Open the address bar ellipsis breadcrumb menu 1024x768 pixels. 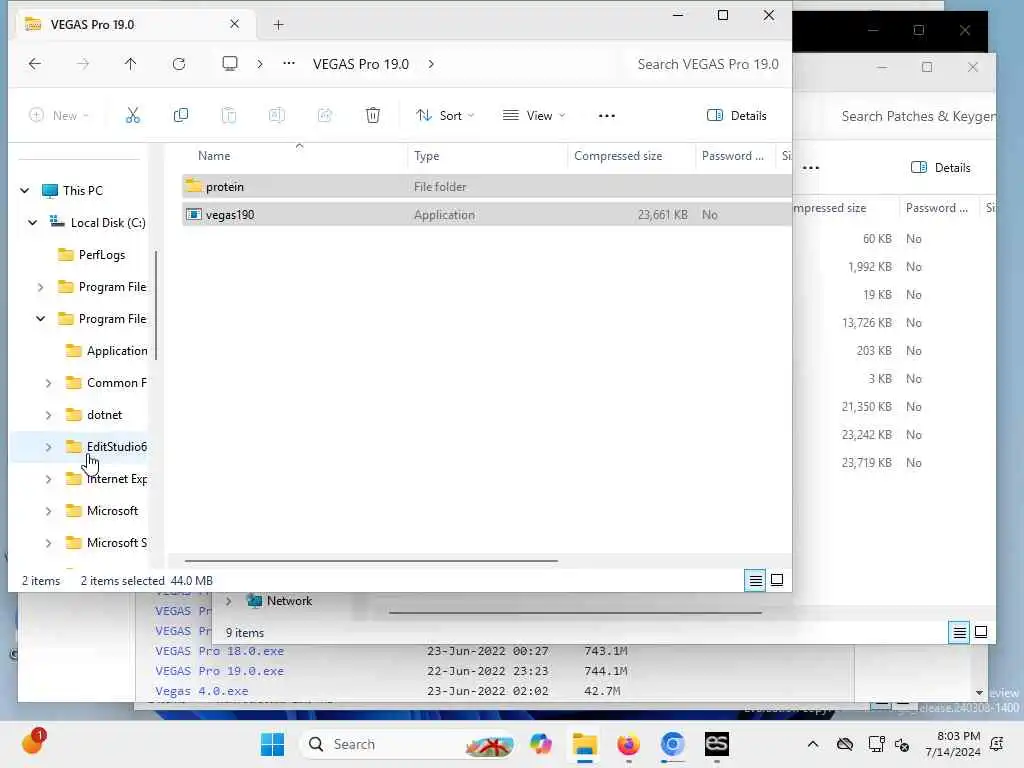(x=289, y=63)
